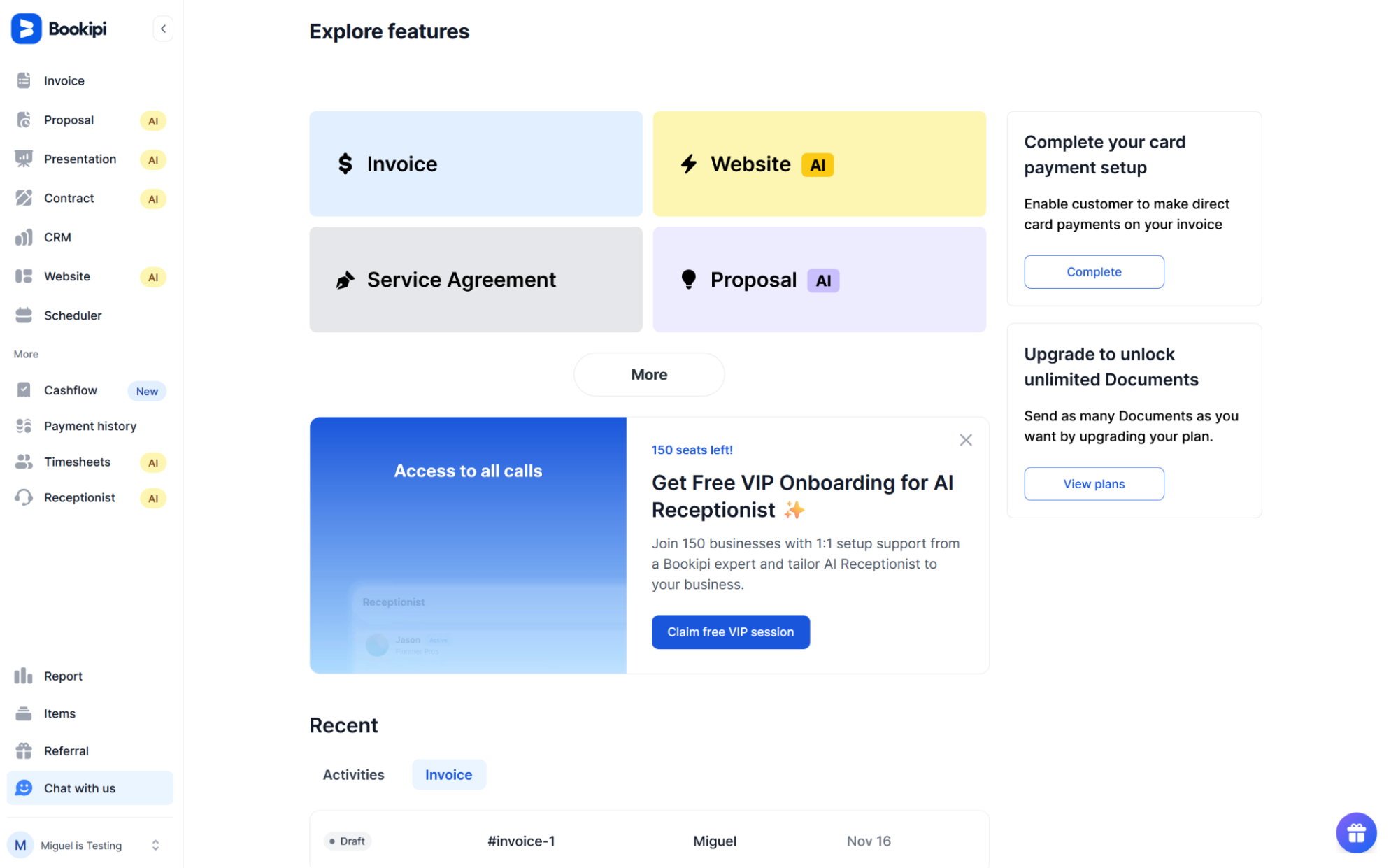
Task: Switch to the Activities tab under Recent
Action: click(353, 774)
